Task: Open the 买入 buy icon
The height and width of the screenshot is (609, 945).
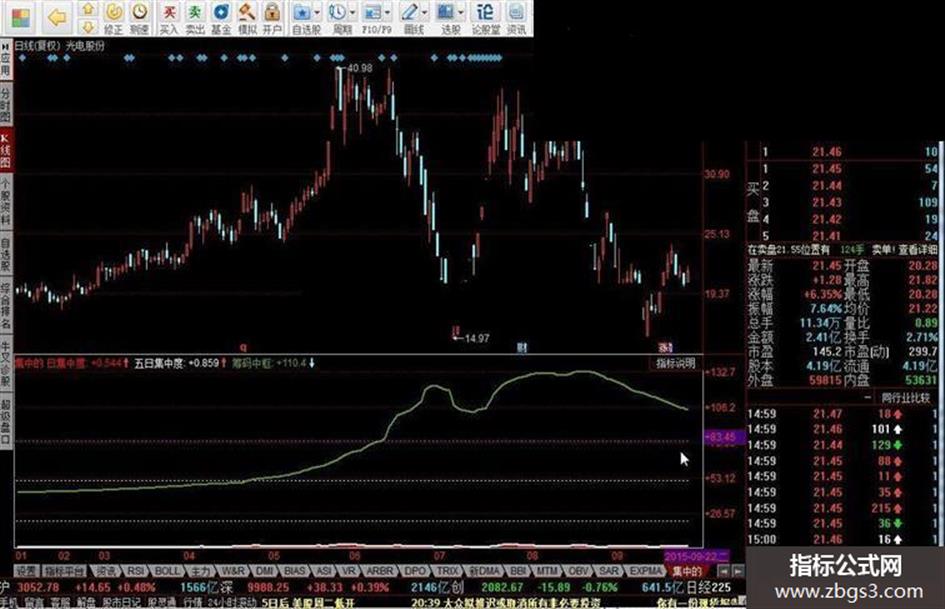Action: 169,17
